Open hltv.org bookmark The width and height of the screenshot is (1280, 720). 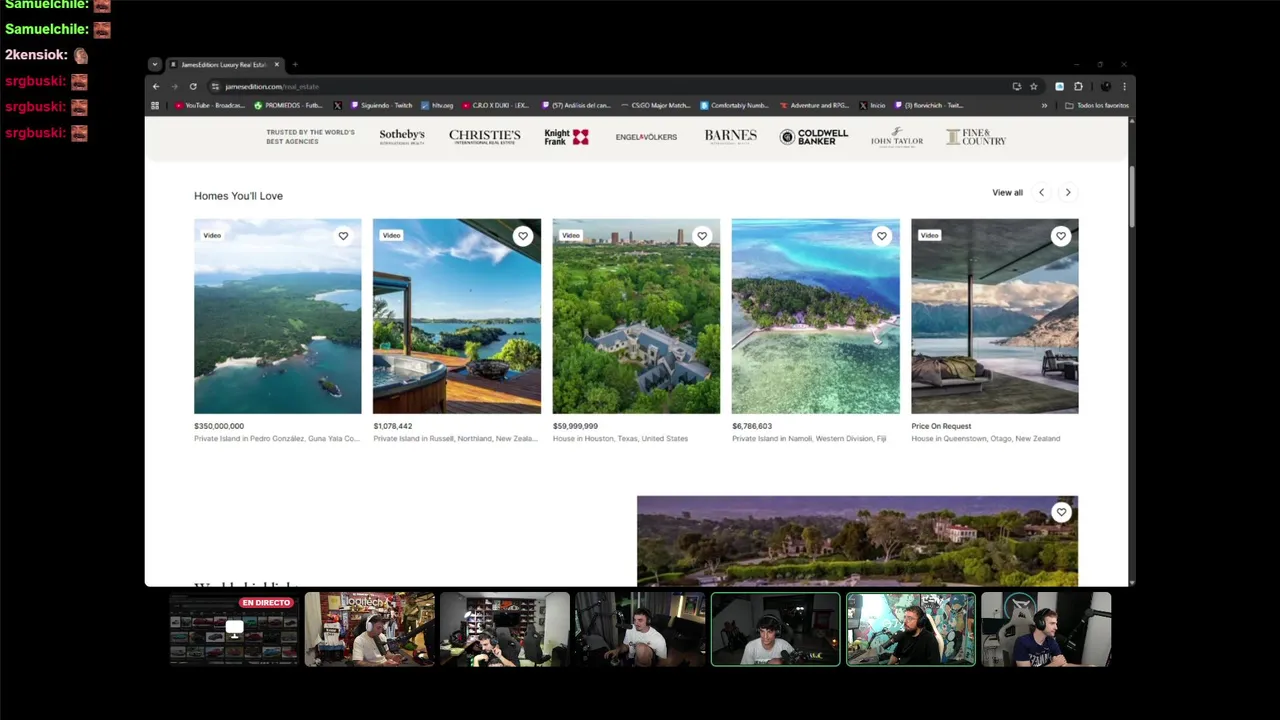click(x=437, y=105)
